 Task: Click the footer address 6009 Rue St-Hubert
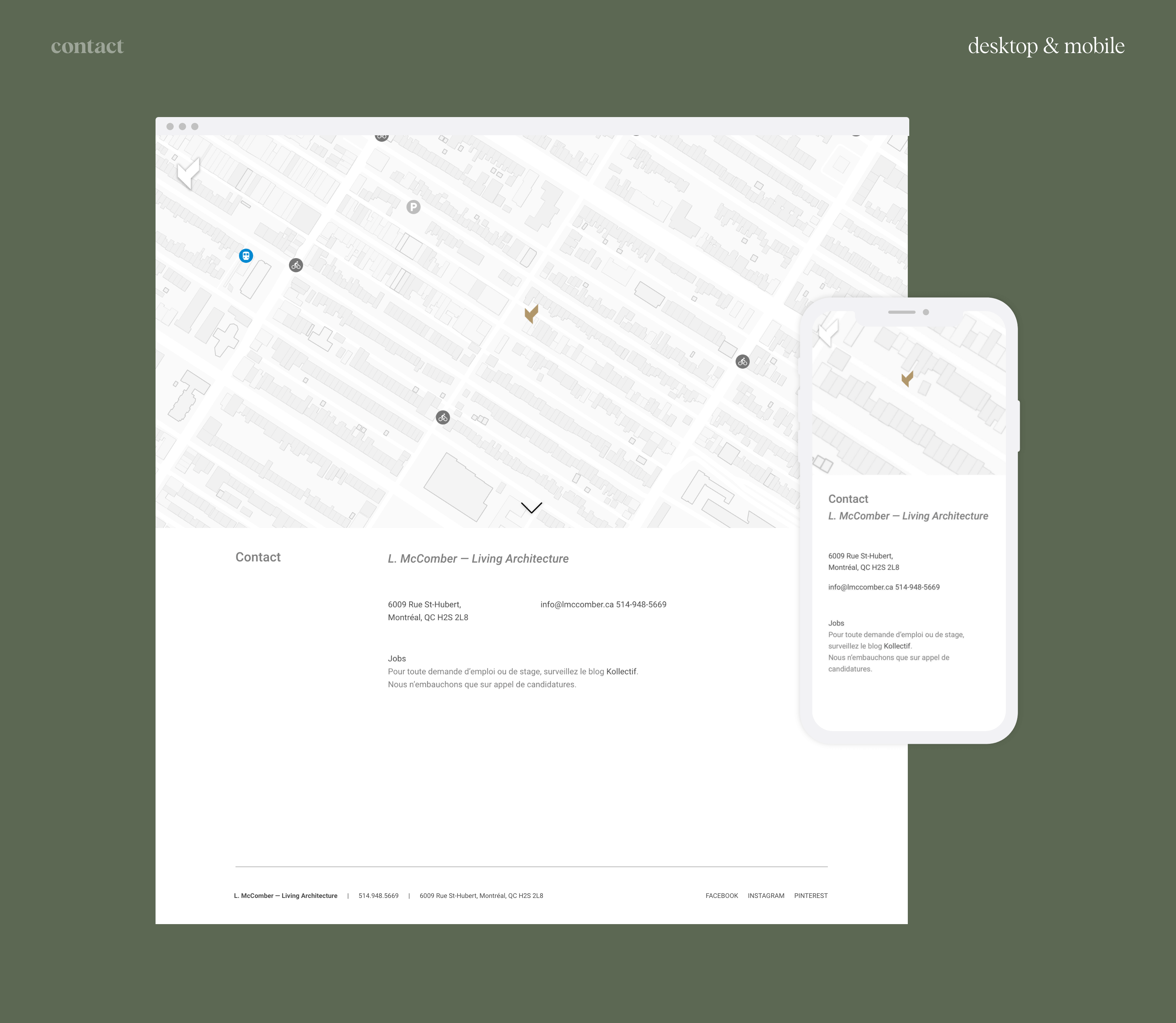click(481, 896)
